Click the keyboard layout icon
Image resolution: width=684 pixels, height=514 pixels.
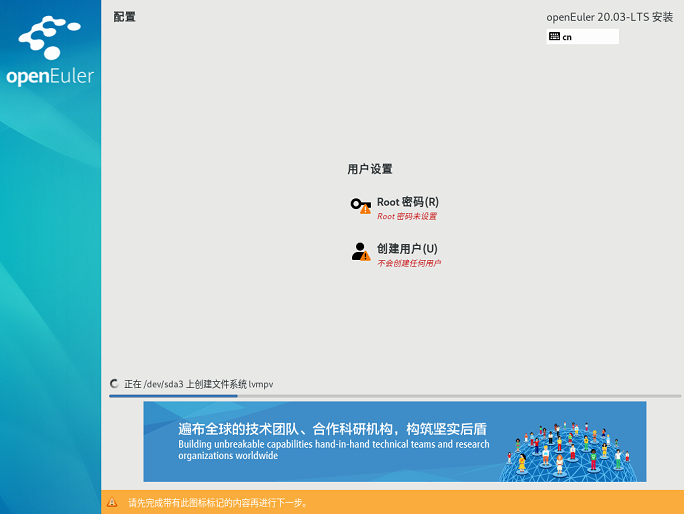[554, 37]
